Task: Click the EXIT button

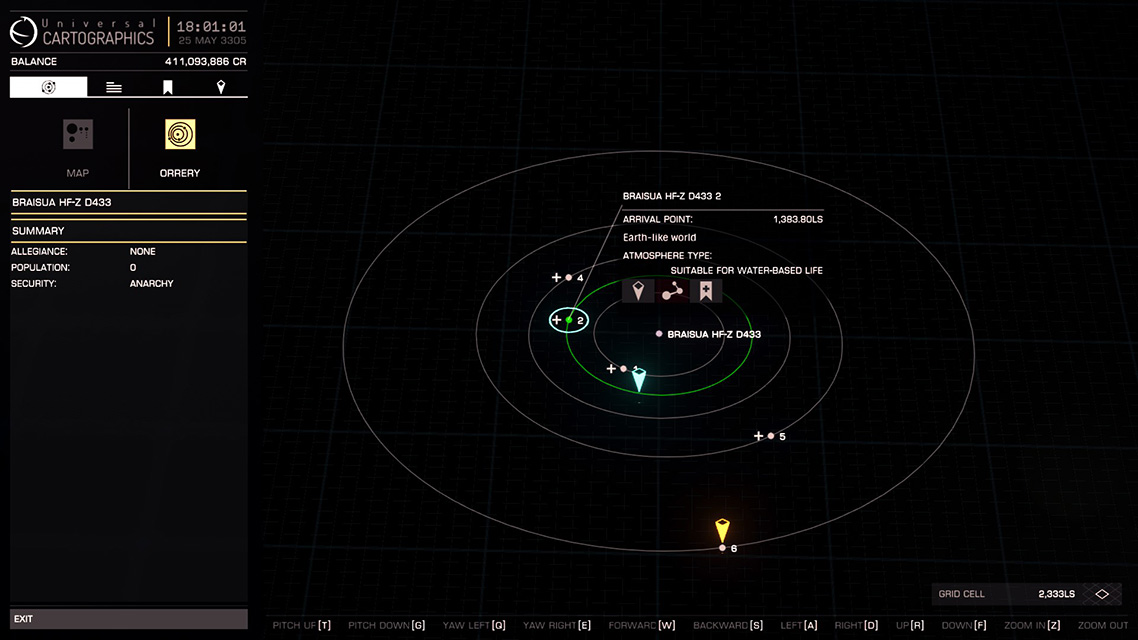Action: pyautogui.click(x=128, y=619)
